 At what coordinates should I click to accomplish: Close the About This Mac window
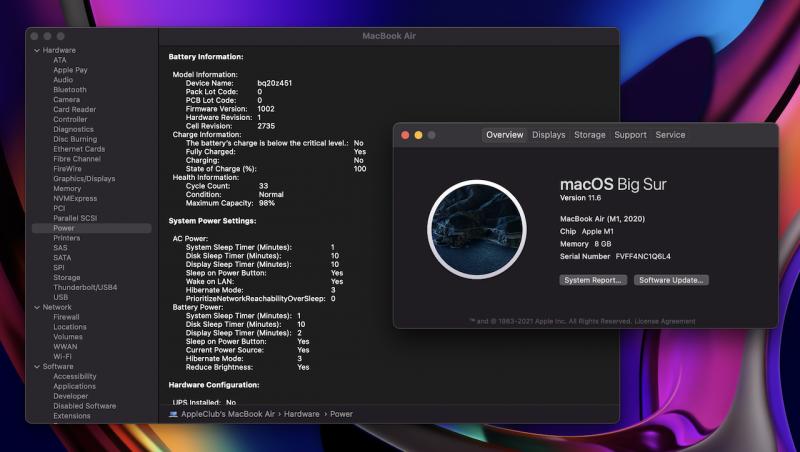[x=405, y=135]
